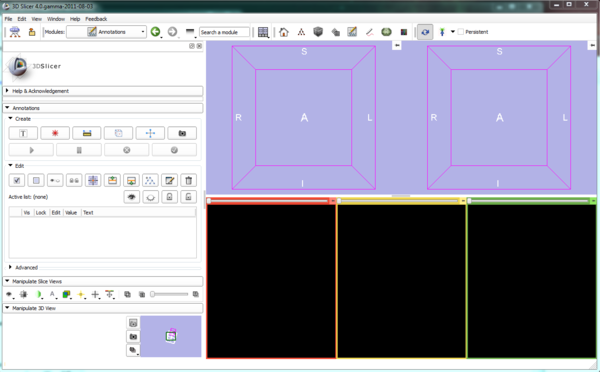Jump slices to selected annotation

[93, 180]
